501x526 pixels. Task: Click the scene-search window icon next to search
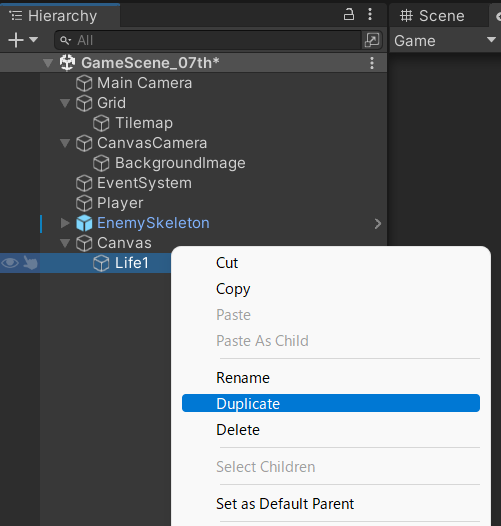(372, 40)
